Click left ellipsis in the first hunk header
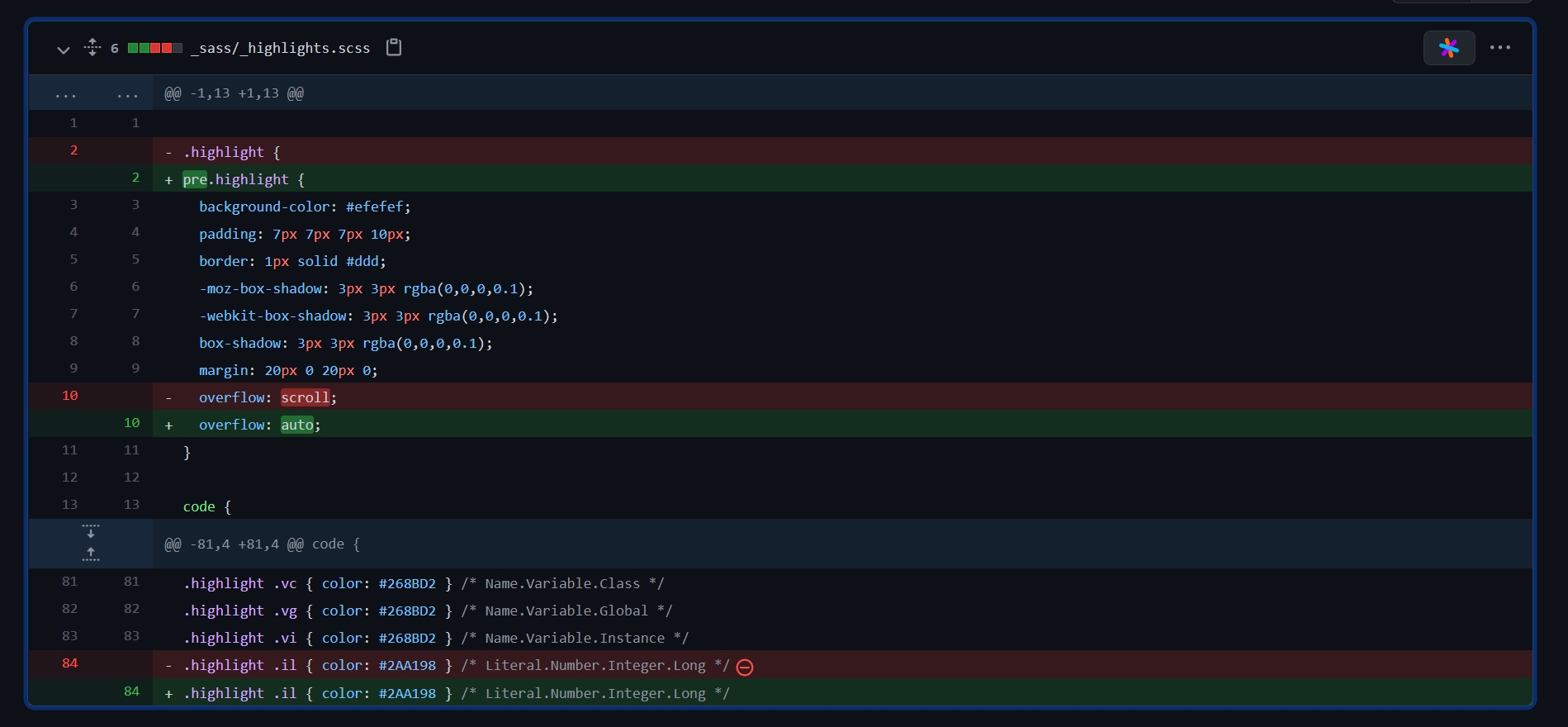The image size is (1568, 727). click(x=65, y=94)
